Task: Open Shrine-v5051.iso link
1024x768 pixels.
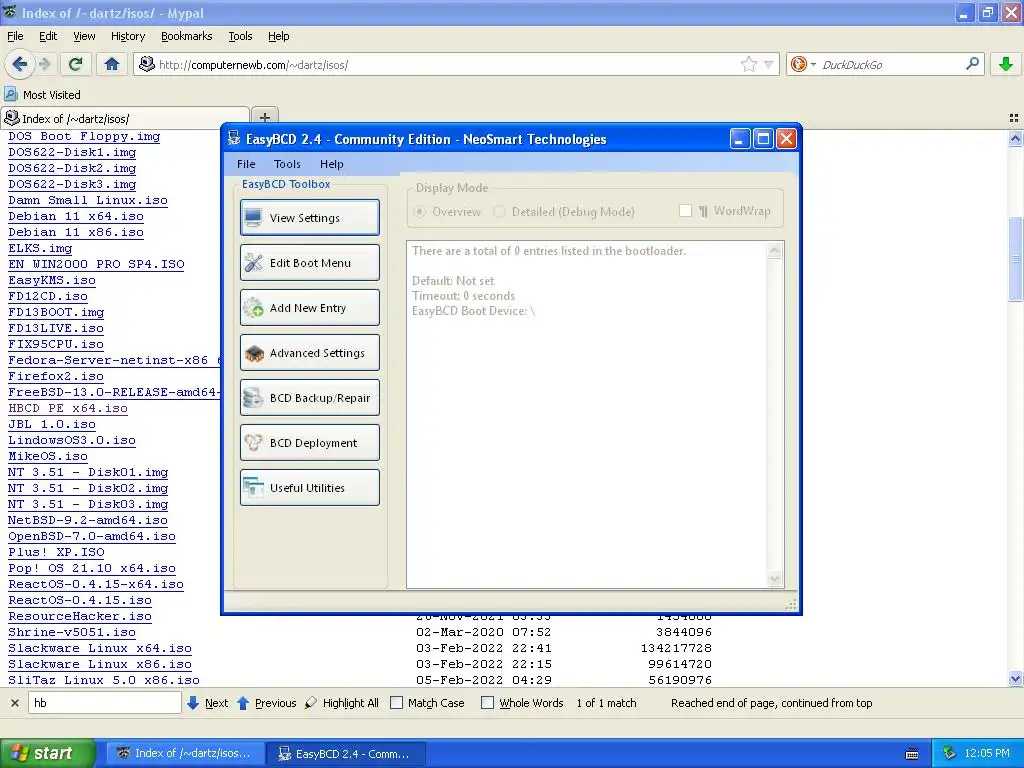Action: point(72,632)
